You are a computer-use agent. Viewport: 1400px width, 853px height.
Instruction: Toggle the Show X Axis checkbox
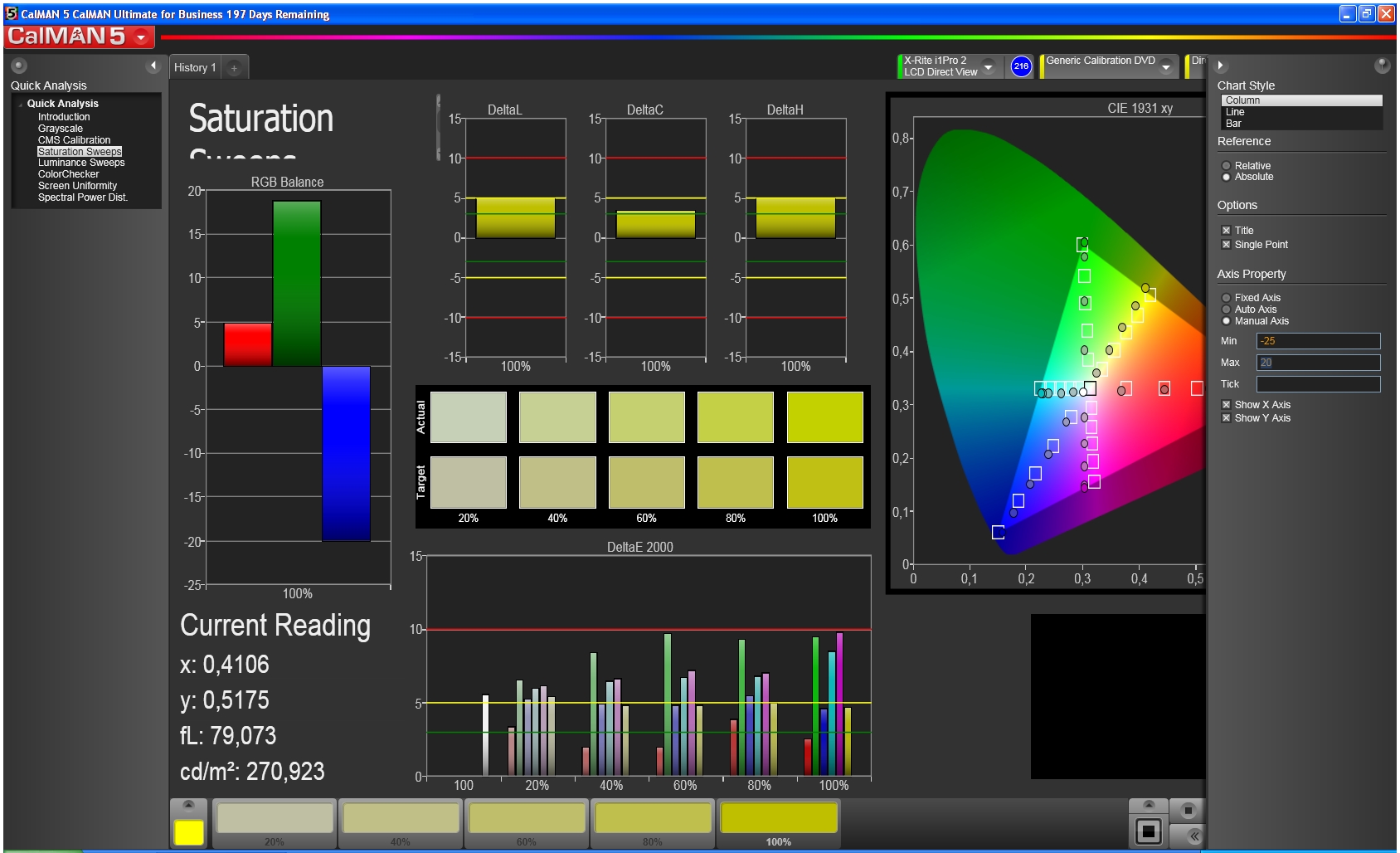tap(1226, 405)
